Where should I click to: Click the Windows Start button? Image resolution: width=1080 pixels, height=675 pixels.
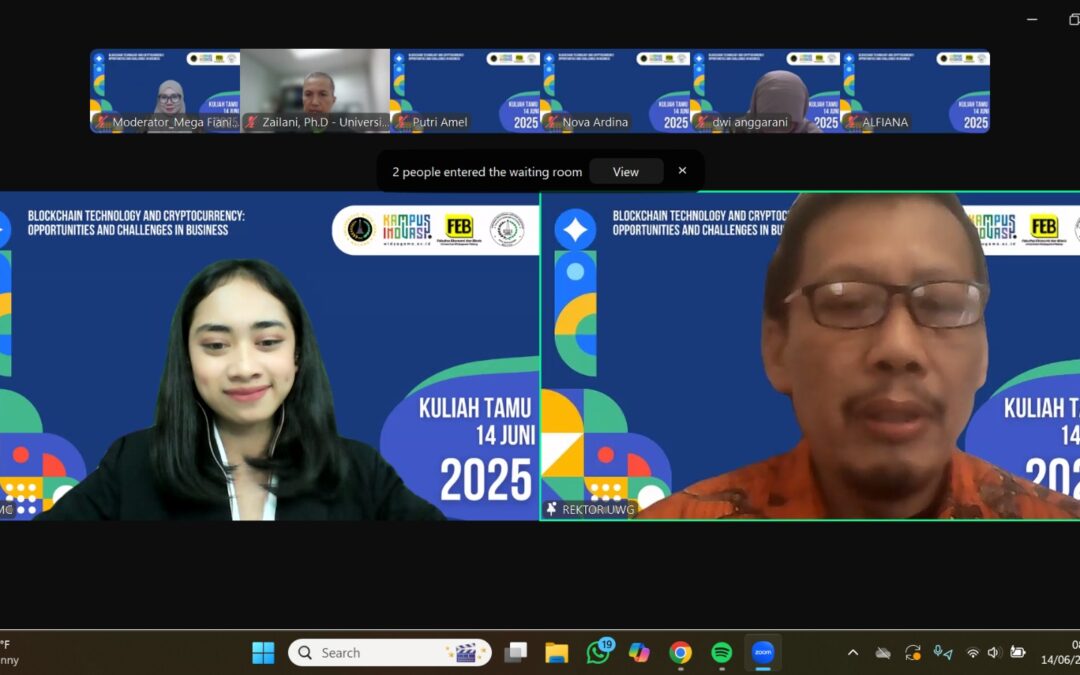point(263,652)
